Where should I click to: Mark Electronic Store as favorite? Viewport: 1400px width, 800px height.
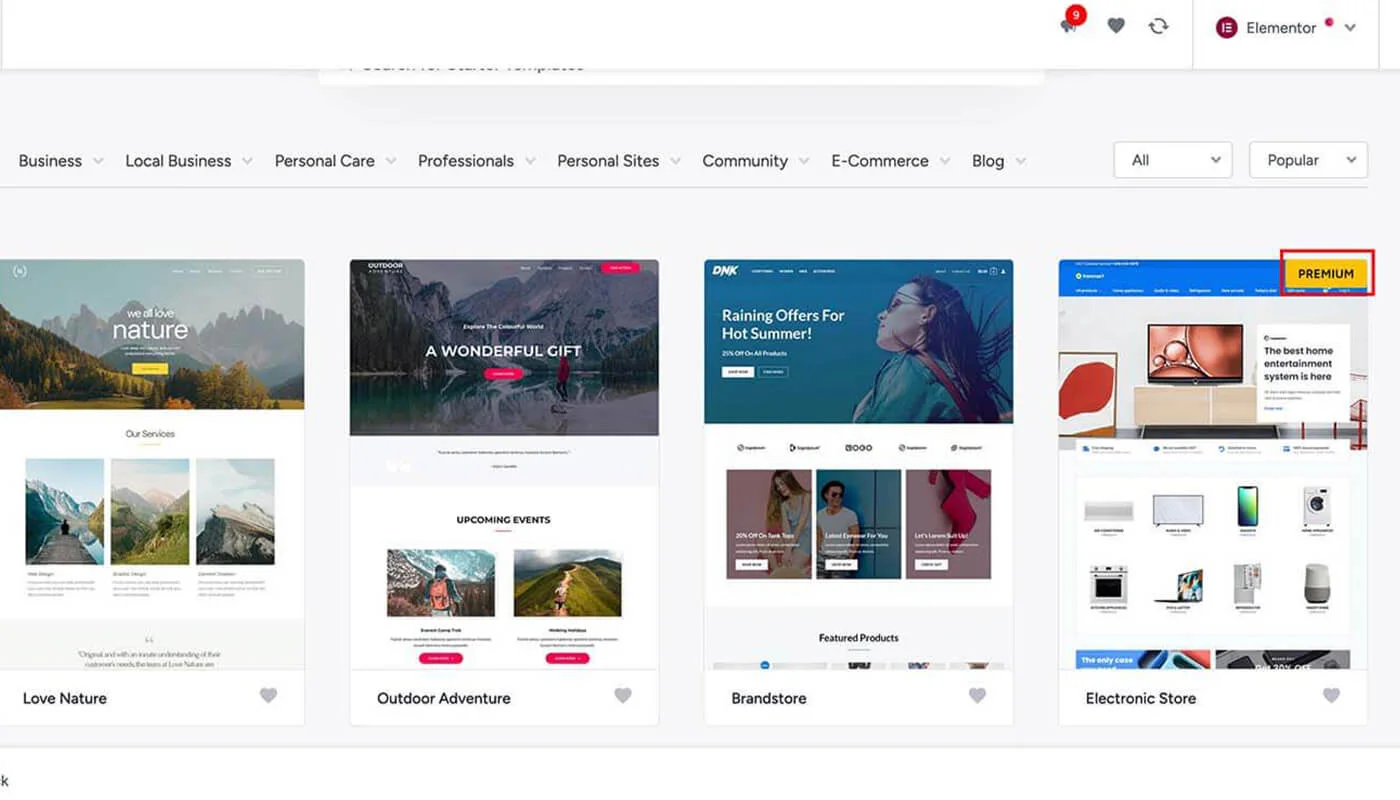(1331, 696)
